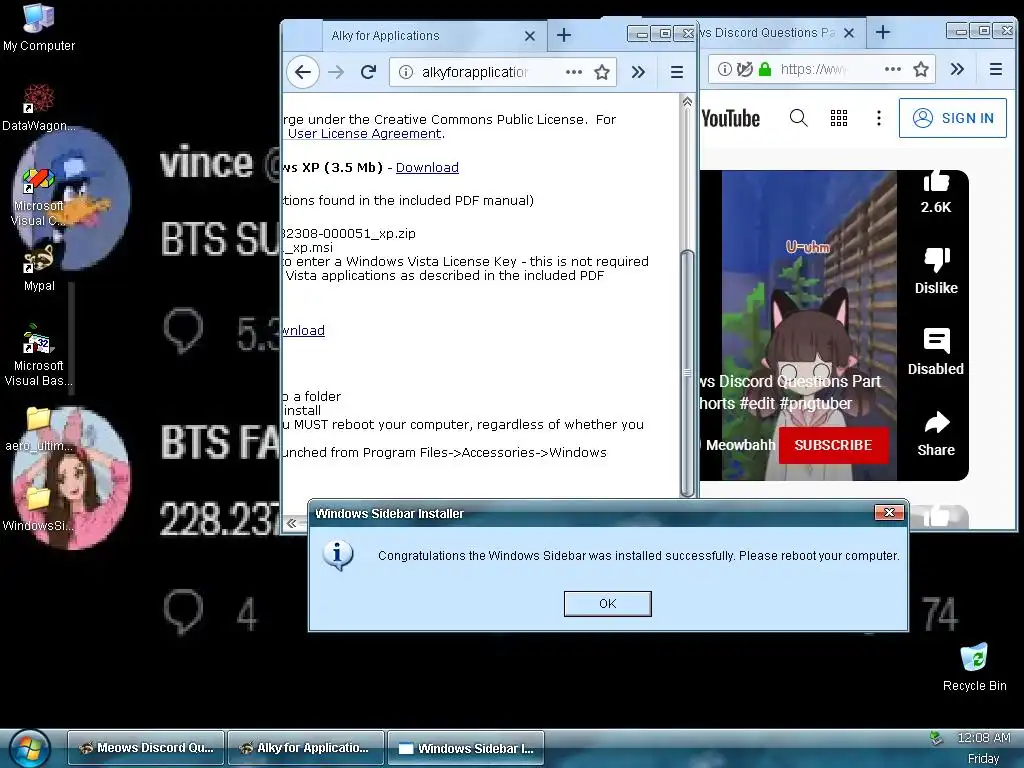This screenshot has width=1024, height=768.
Task: Open the YouTube apps grid
Action: pos(839,118)
